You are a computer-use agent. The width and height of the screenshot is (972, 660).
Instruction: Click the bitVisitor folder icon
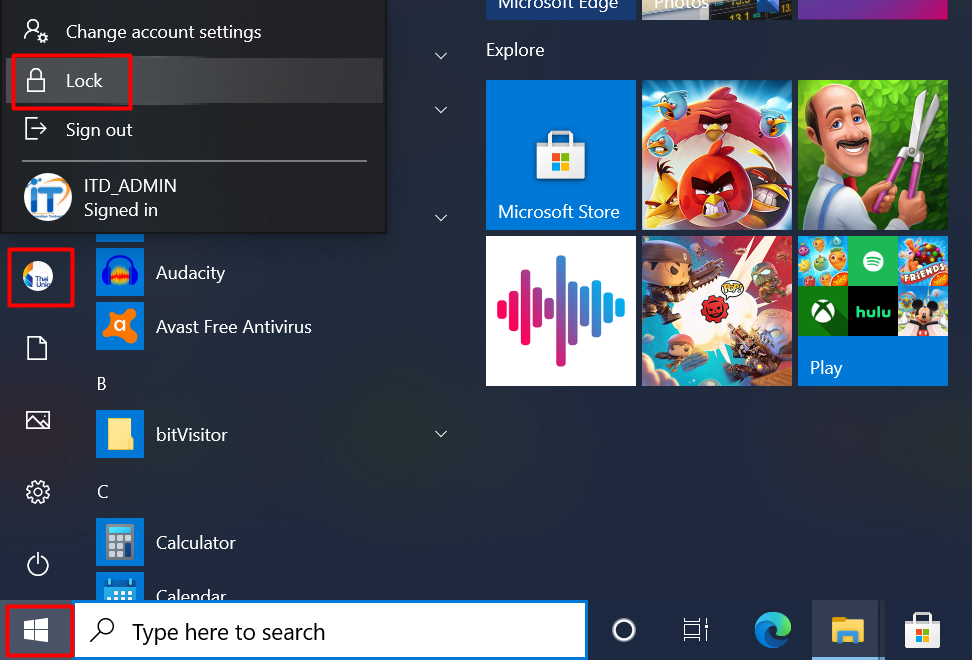point(120,434)
